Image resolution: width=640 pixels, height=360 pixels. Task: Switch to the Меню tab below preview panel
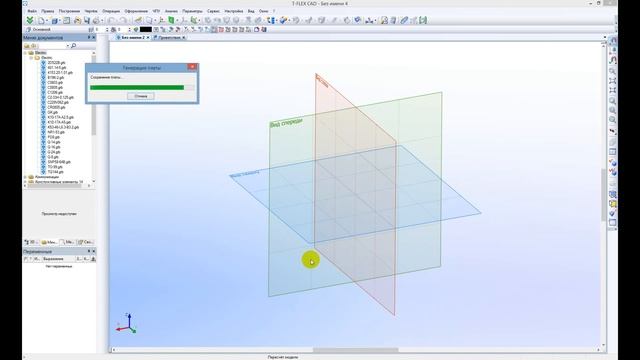(x=49, y=242)
